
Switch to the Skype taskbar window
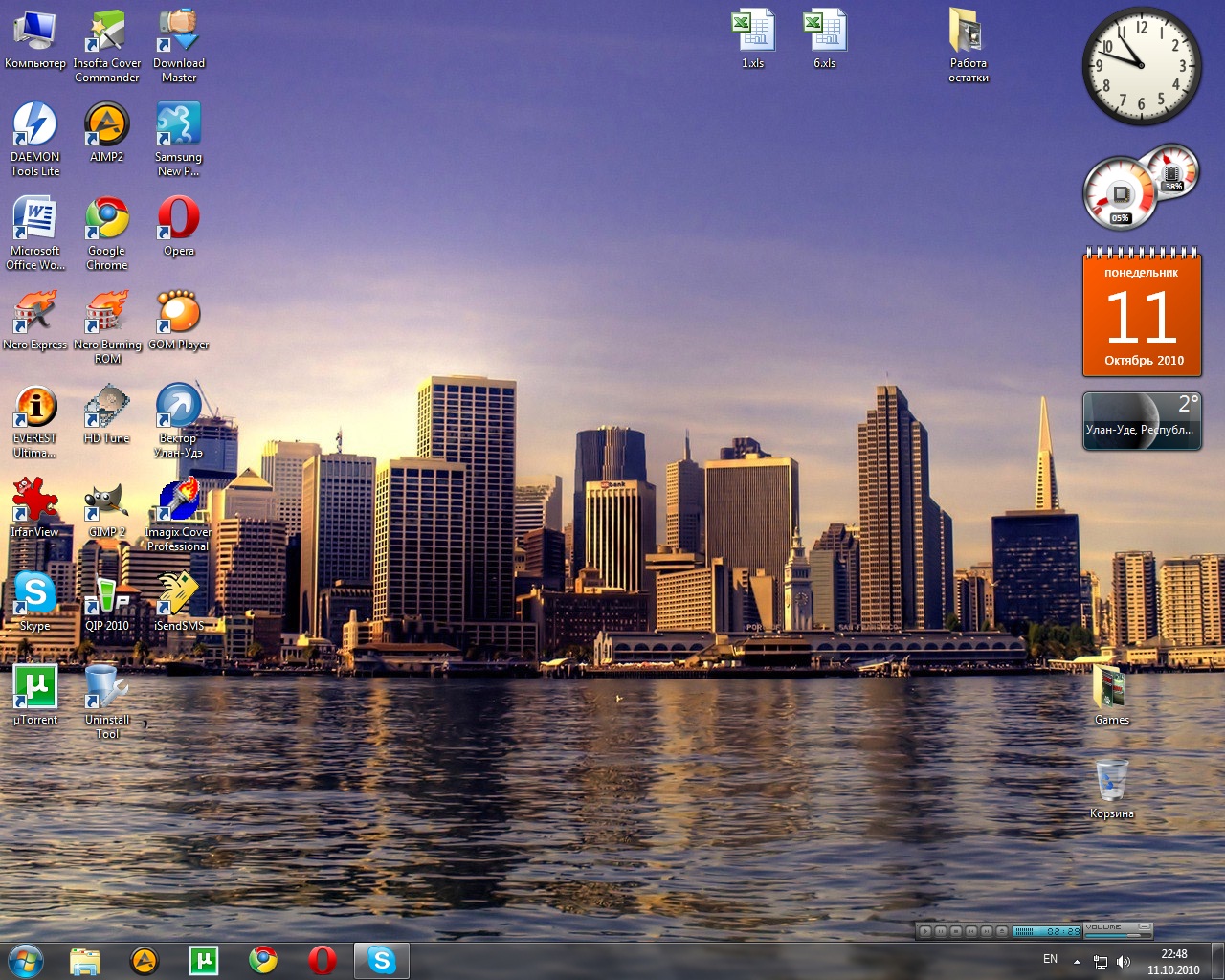(x=382, y=960)
